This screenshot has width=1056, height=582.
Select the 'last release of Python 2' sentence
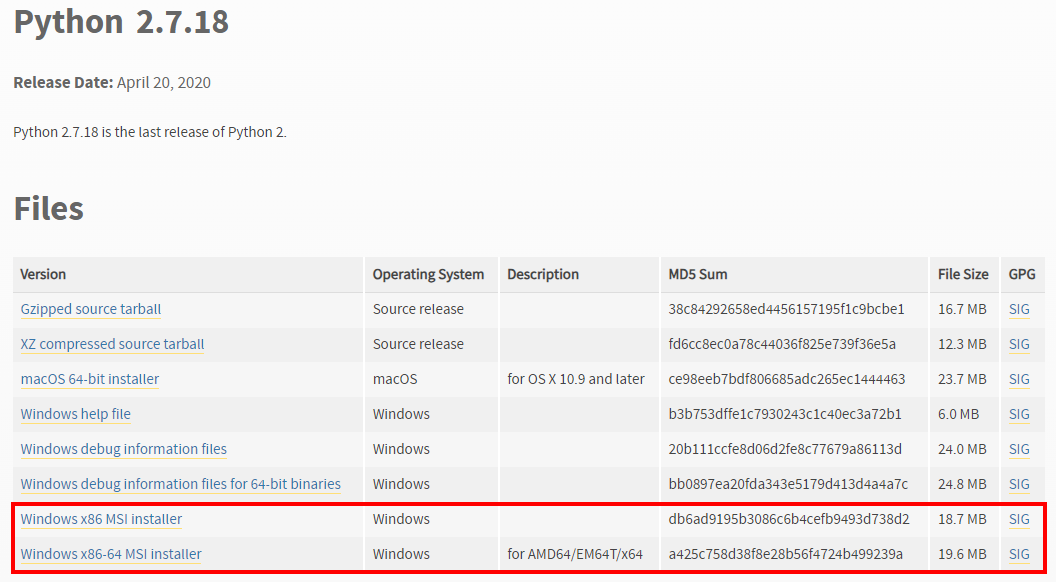(x=150, y=132)
